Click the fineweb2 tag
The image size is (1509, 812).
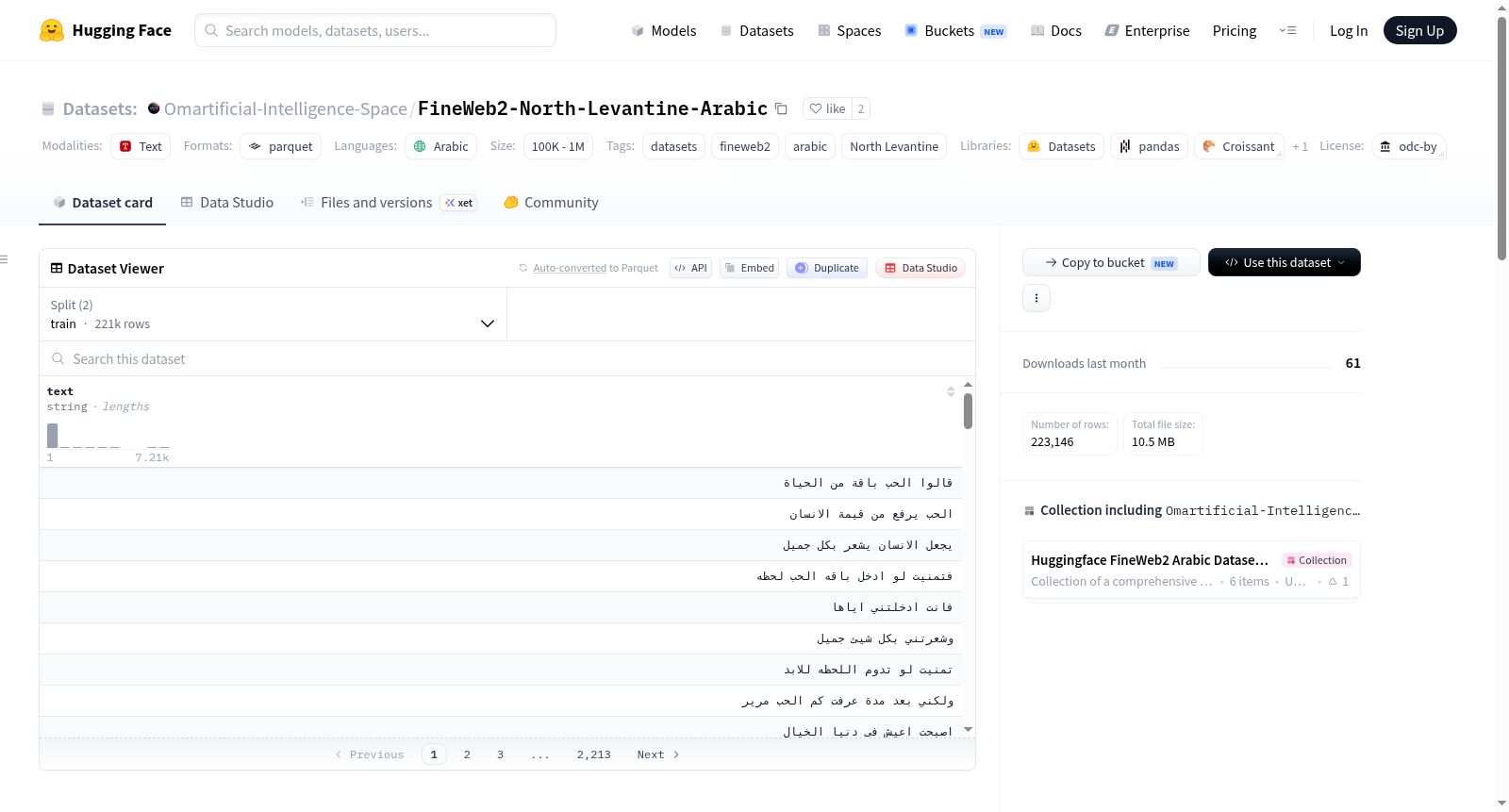[745, 146]
